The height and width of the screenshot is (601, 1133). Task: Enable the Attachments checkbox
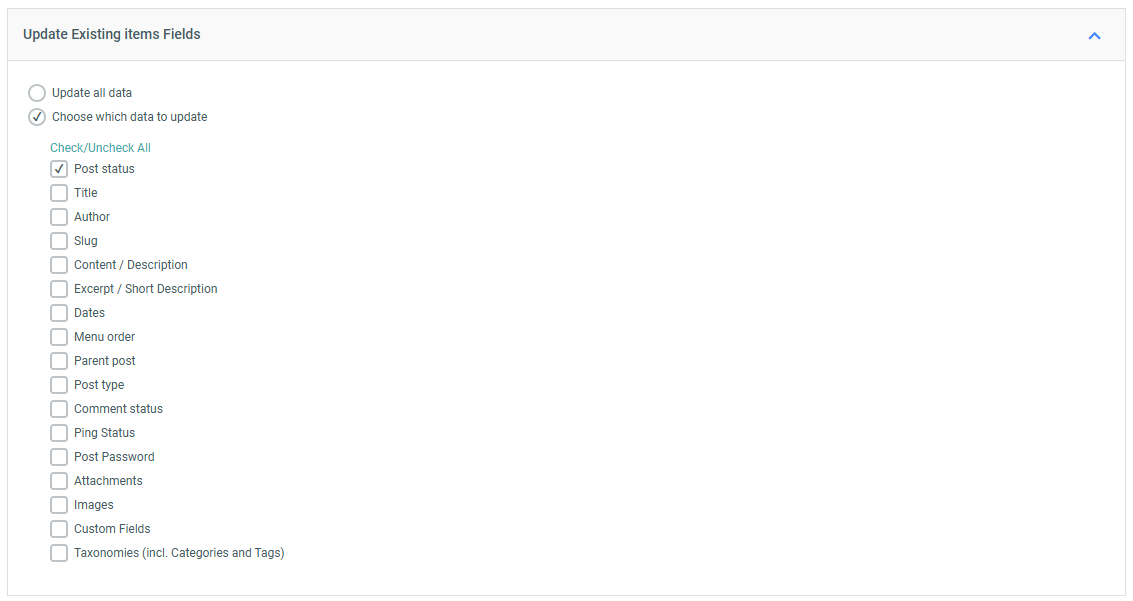pos(59,481)
